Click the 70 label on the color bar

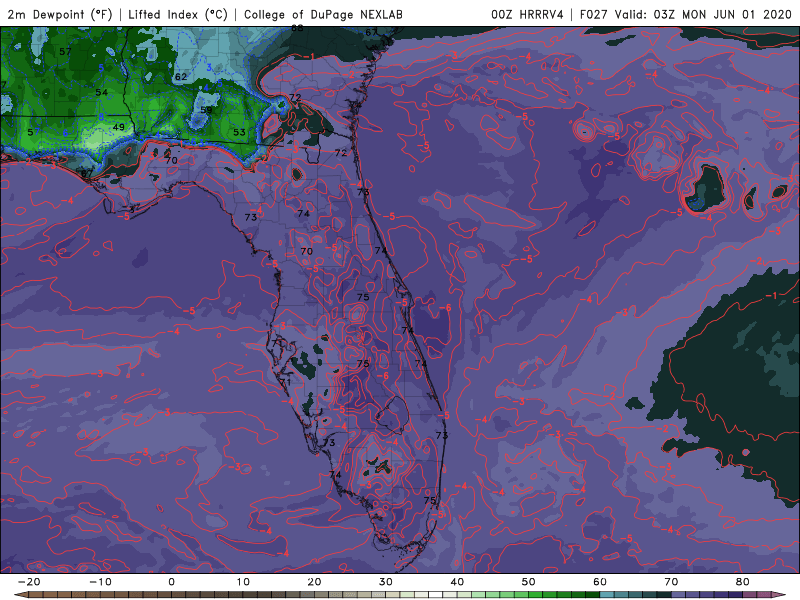coord(671,582)
